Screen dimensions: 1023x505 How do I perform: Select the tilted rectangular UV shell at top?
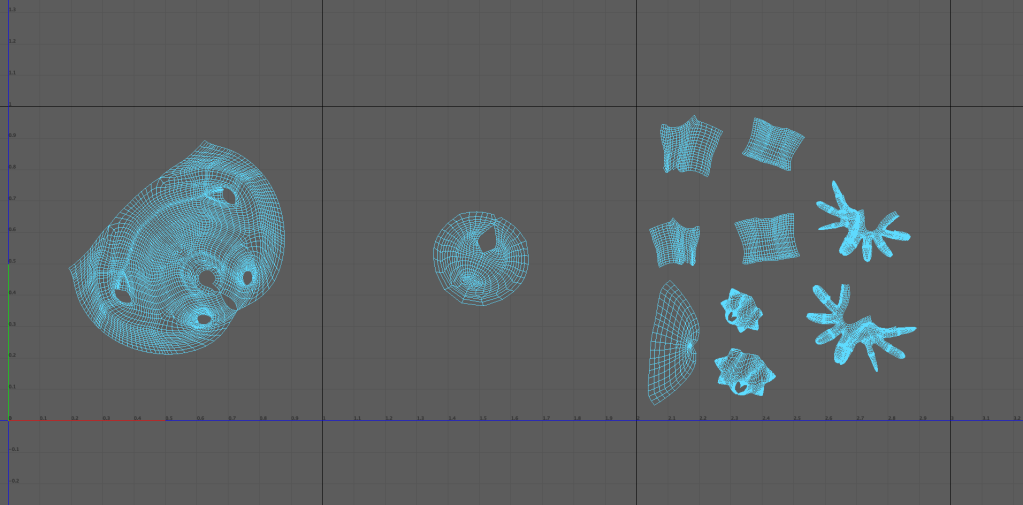tap(772, 142)
